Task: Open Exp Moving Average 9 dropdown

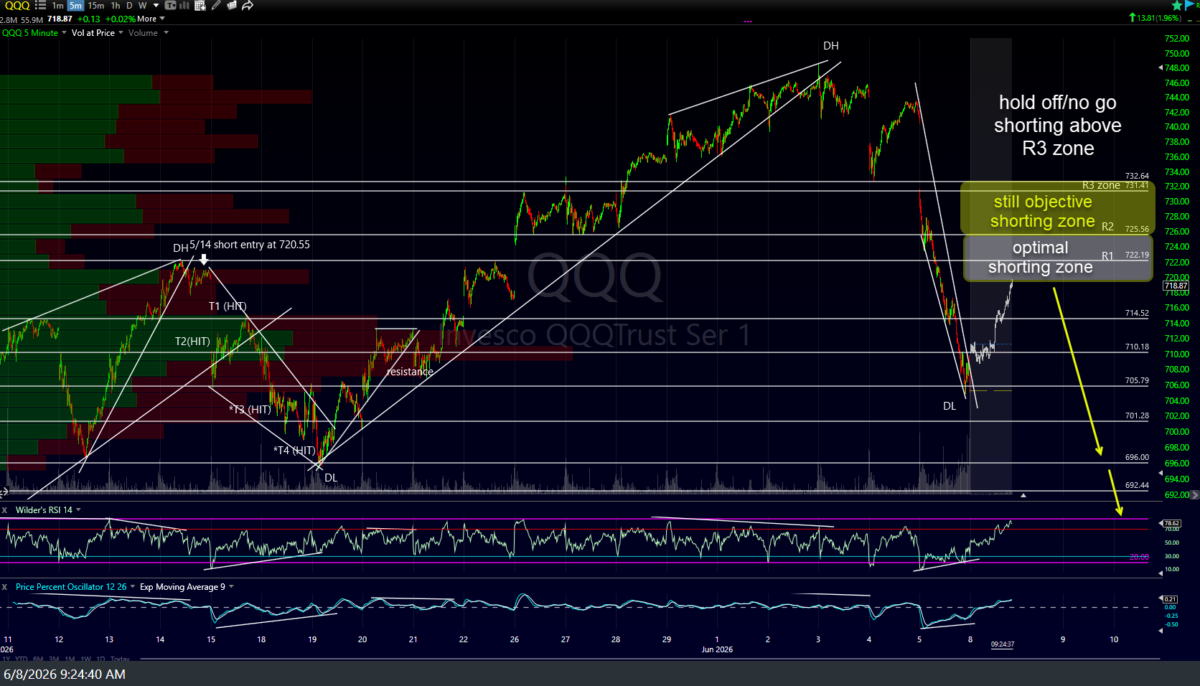Action: pyautogui.click(x=231, y=587)
